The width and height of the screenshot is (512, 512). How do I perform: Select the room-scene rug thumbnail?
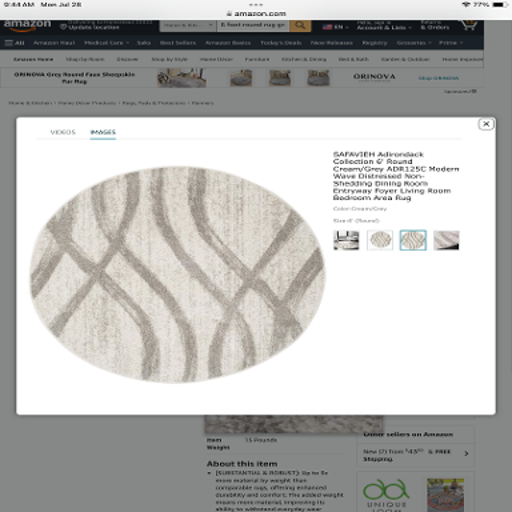point(346,240)
